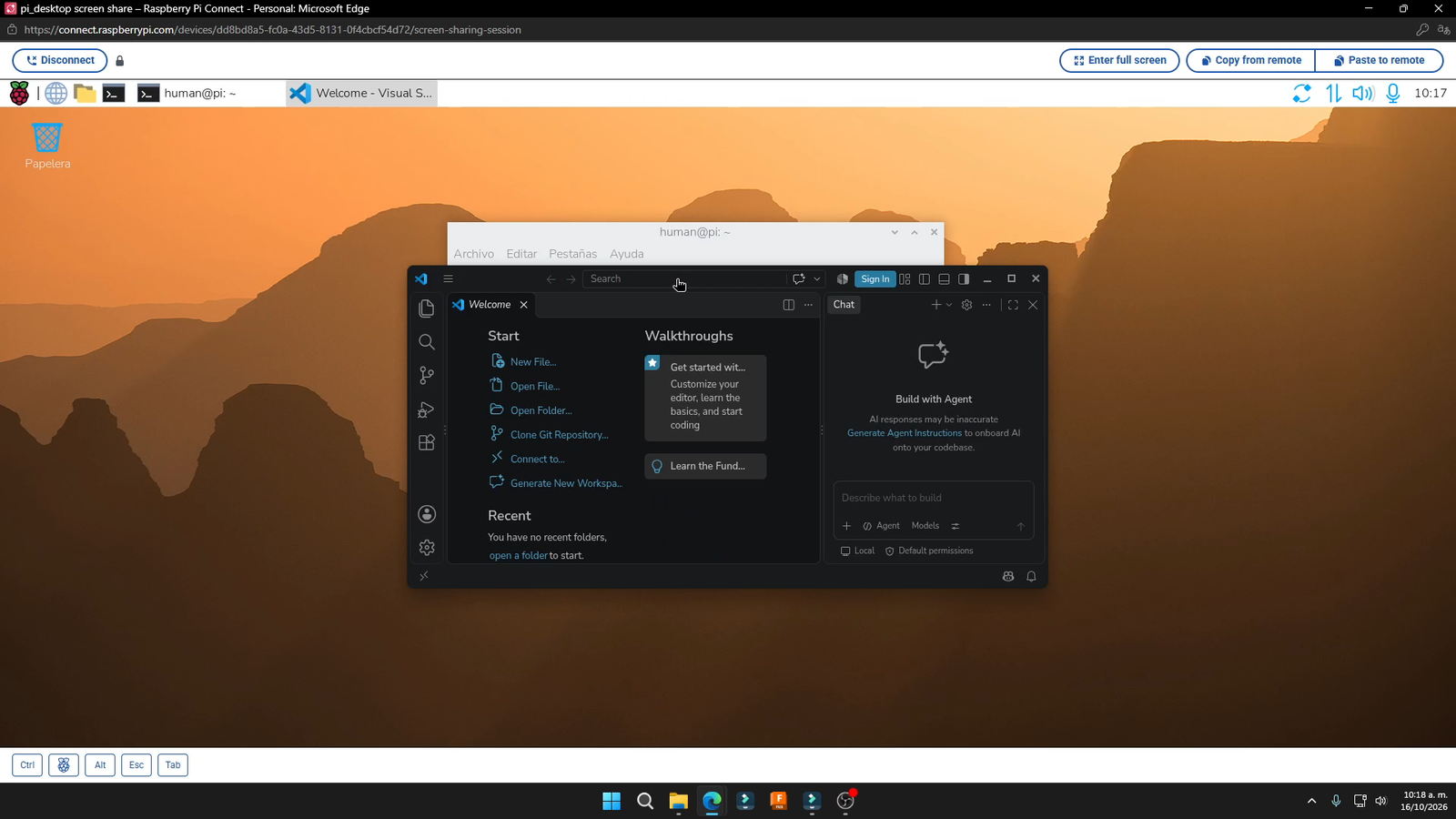This screenshot has width=1456, height=819.
Task: Open the Extensions view
Action: pos(426,443)
